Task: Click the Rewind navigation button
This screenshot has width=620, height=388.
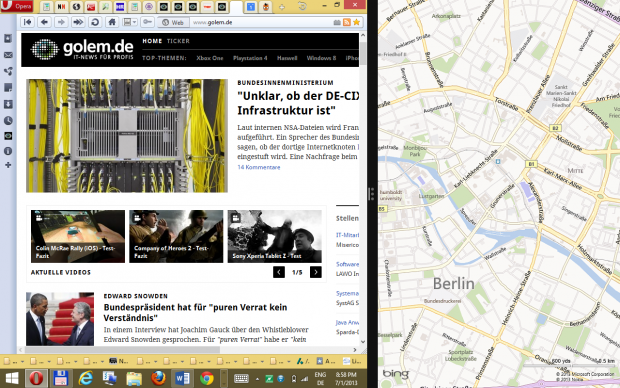Action: tap(27, 22)
